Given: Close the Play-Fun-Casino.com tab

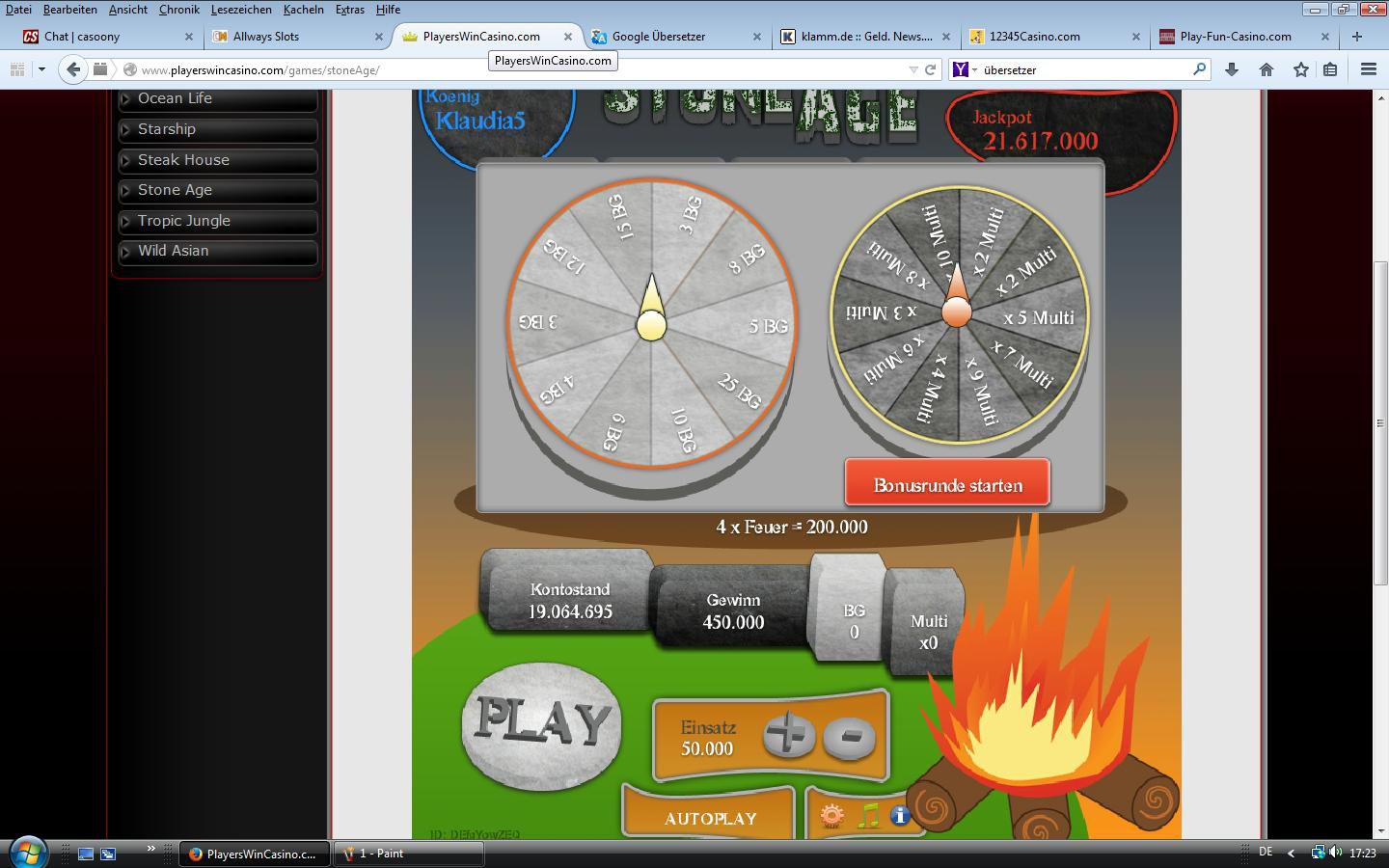Looking at the screenshot, I should click(x=1324, y=37).
